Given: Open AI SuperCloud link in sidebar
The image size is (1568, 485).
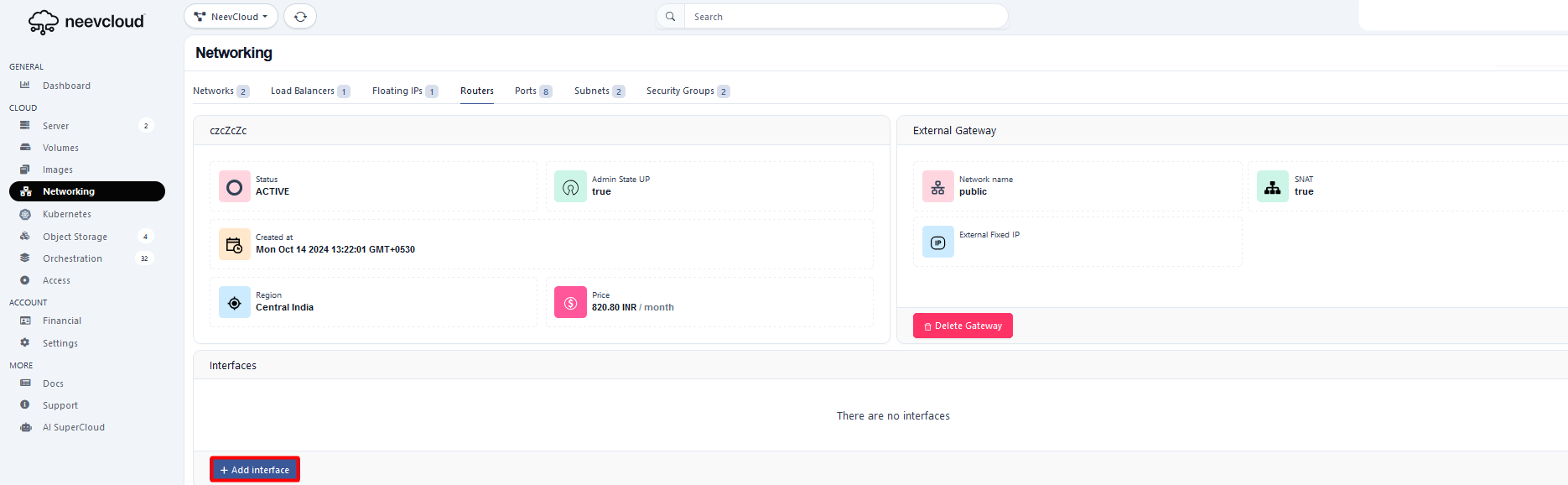Looking at the screenshot, I should coord(73,427).
